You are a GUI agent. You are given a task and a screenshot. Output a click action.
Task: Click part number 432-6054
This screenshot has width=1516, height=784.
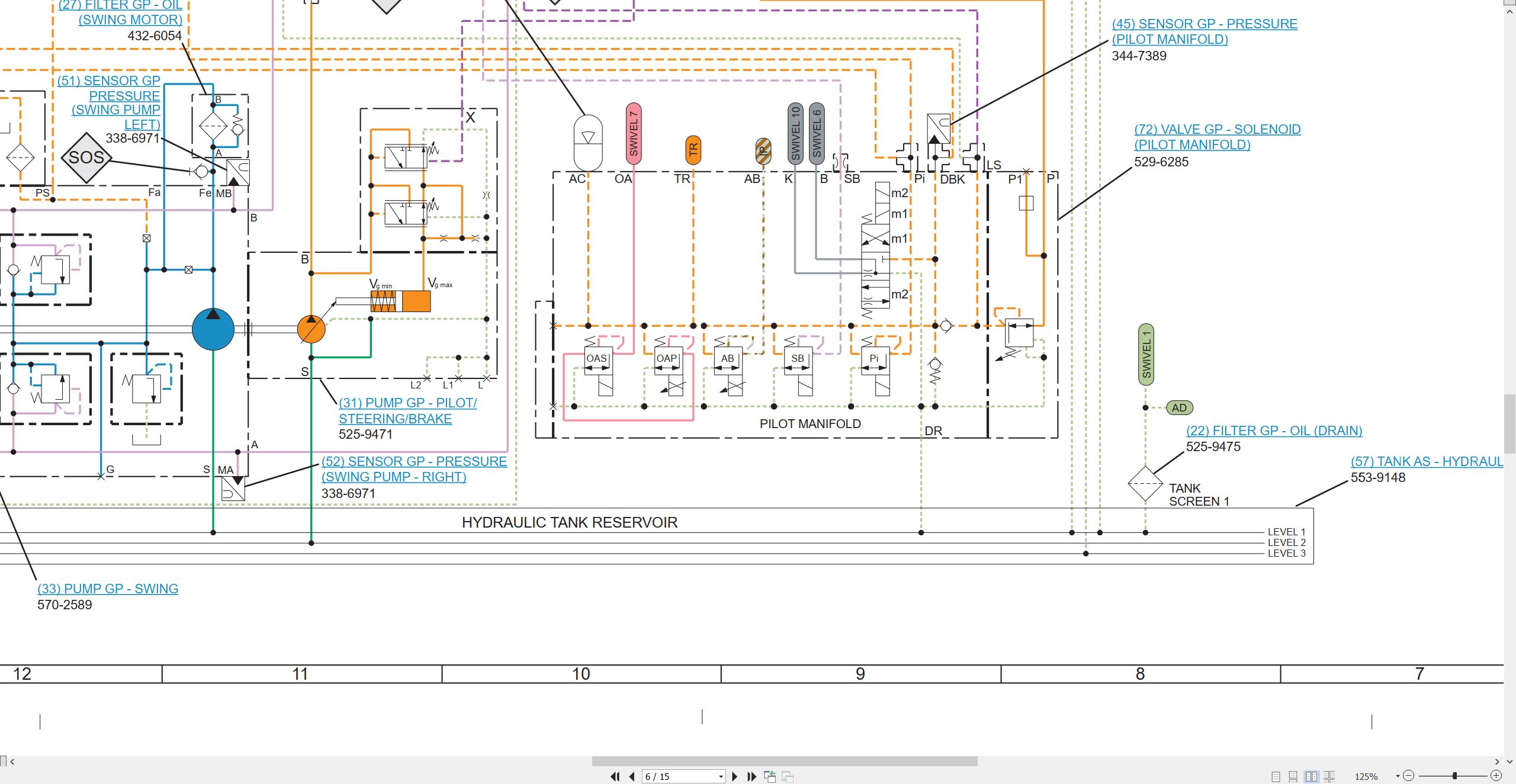click(155, 36)
